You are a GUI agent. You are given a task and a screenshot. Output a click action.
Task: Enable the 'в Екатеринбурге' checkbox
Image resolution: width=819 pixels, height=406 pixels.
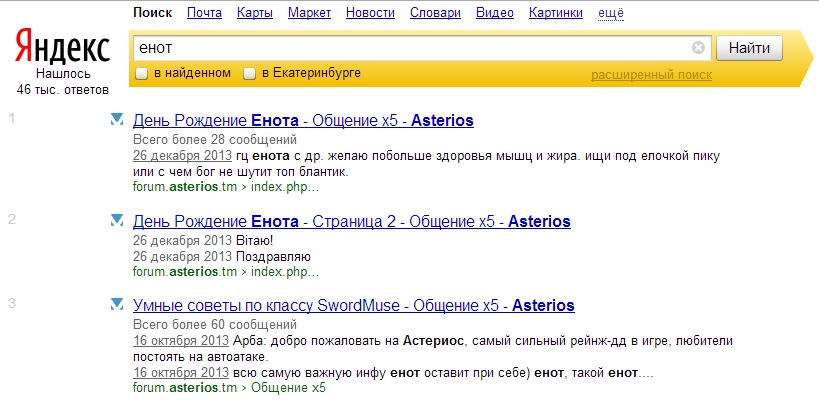[250, 74]
